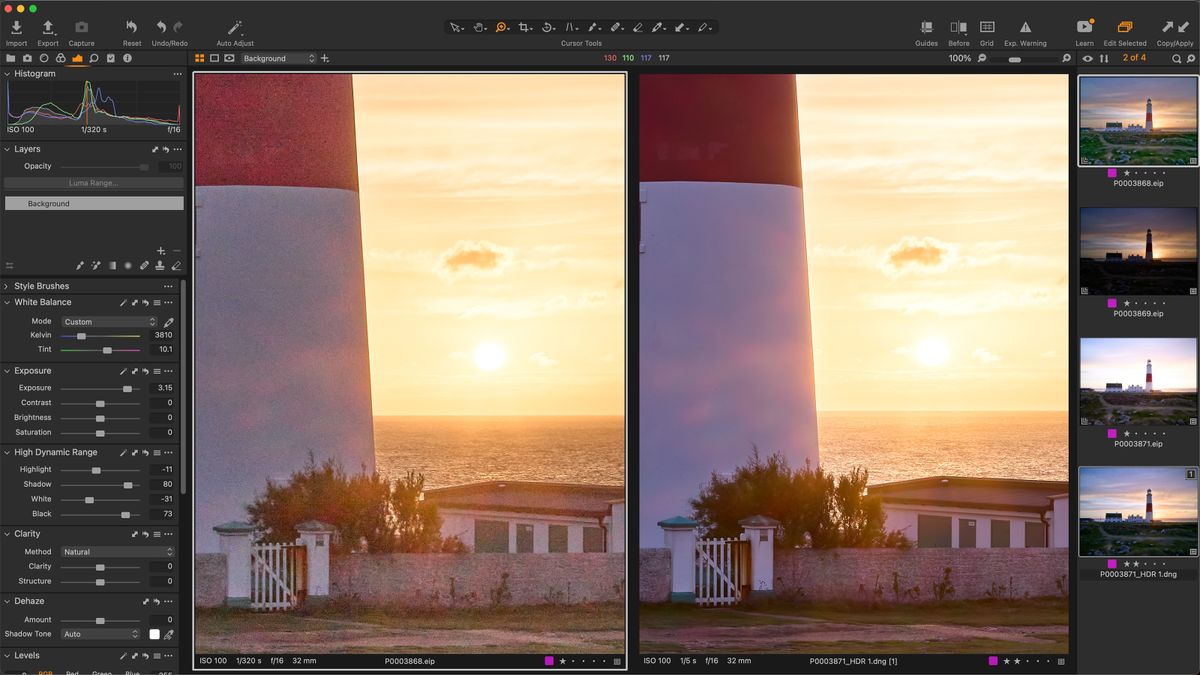The image size is (1200, 675).
Task: Enable the Before view comparison
Action: [x=957, y=27]
